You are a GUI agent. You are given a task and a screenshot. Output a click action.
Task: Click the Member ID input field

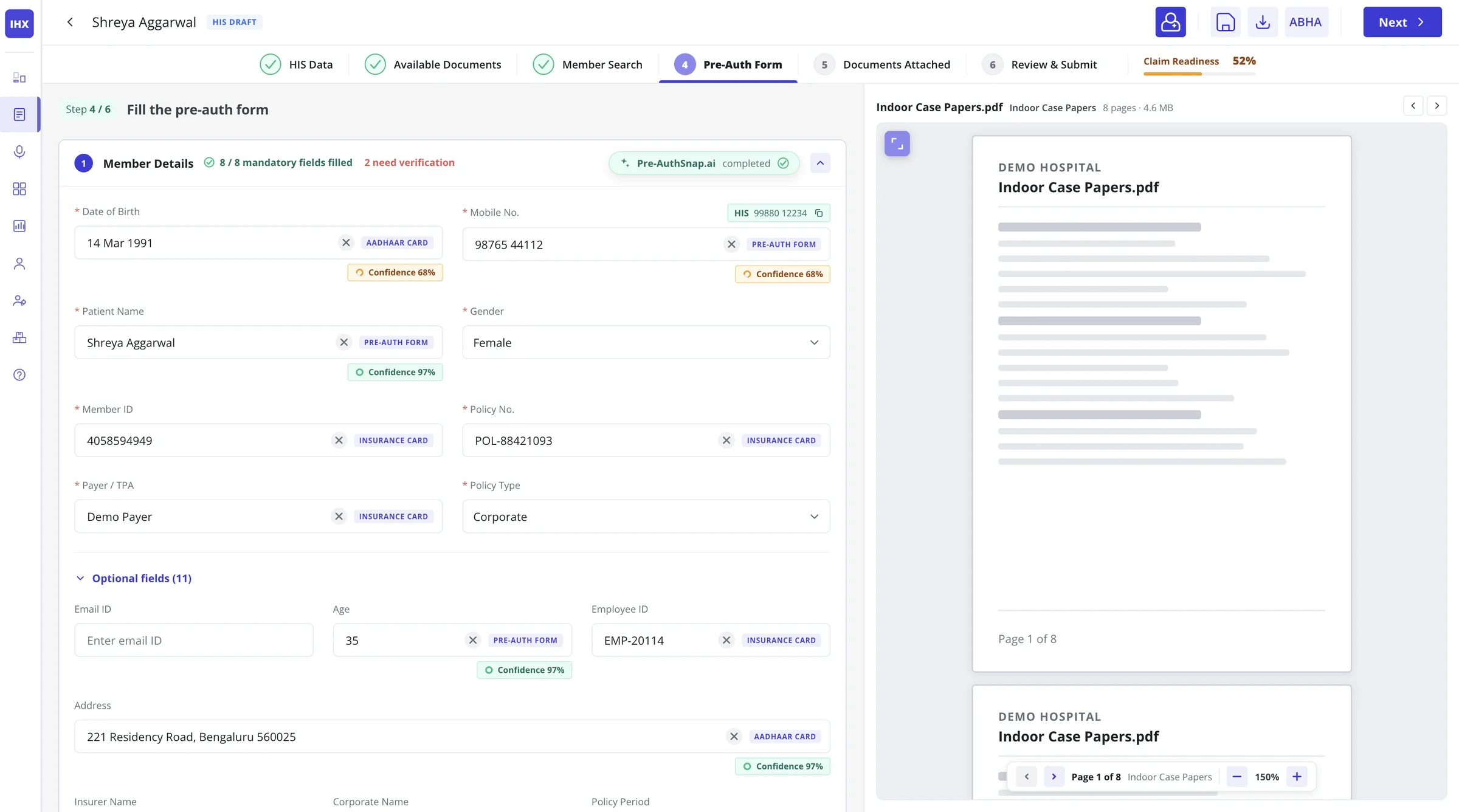coord(258,440)
